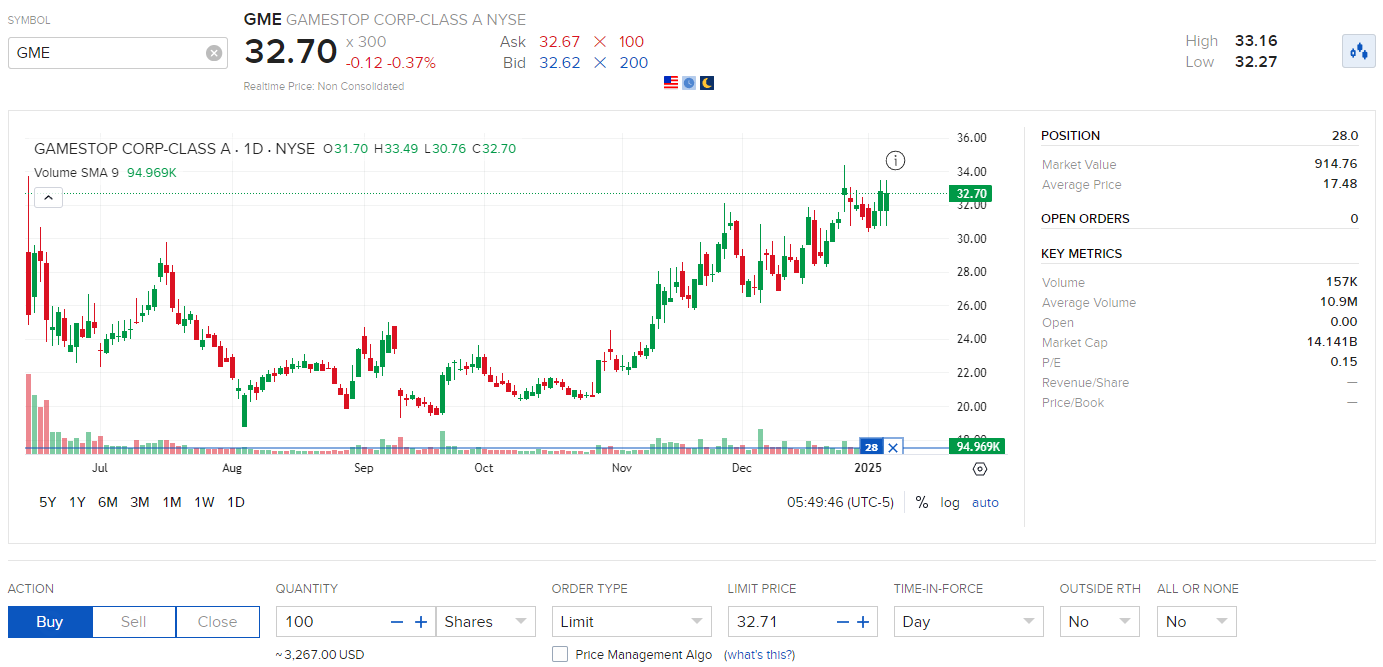Click the after-hours moon icon

[x=707, y=82]
